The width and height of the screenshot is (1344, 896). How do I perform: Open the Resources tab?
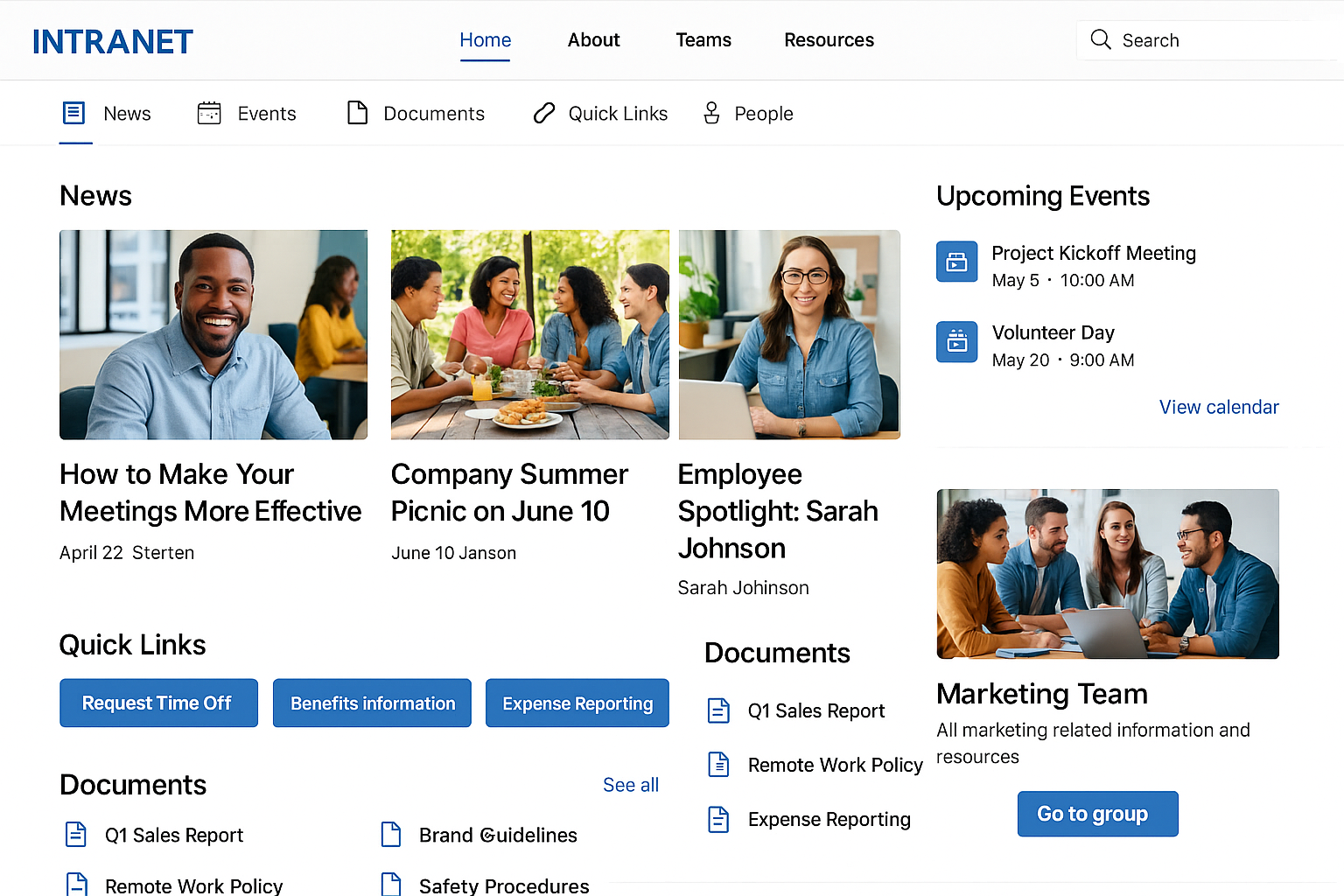click(x=829, y=39)
